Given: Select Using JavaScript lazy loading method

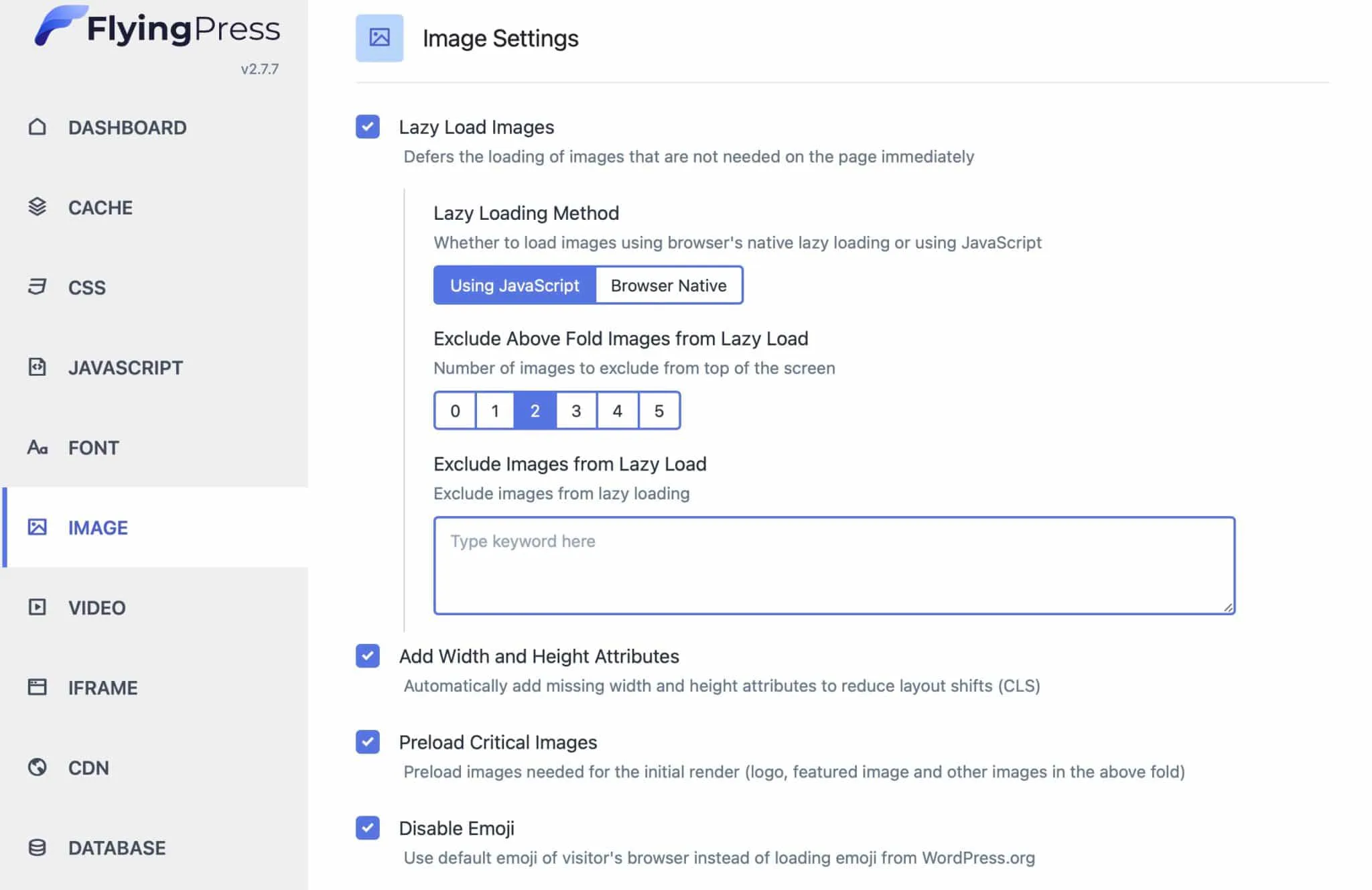Looking at the screenshot, I should [514, 285].
